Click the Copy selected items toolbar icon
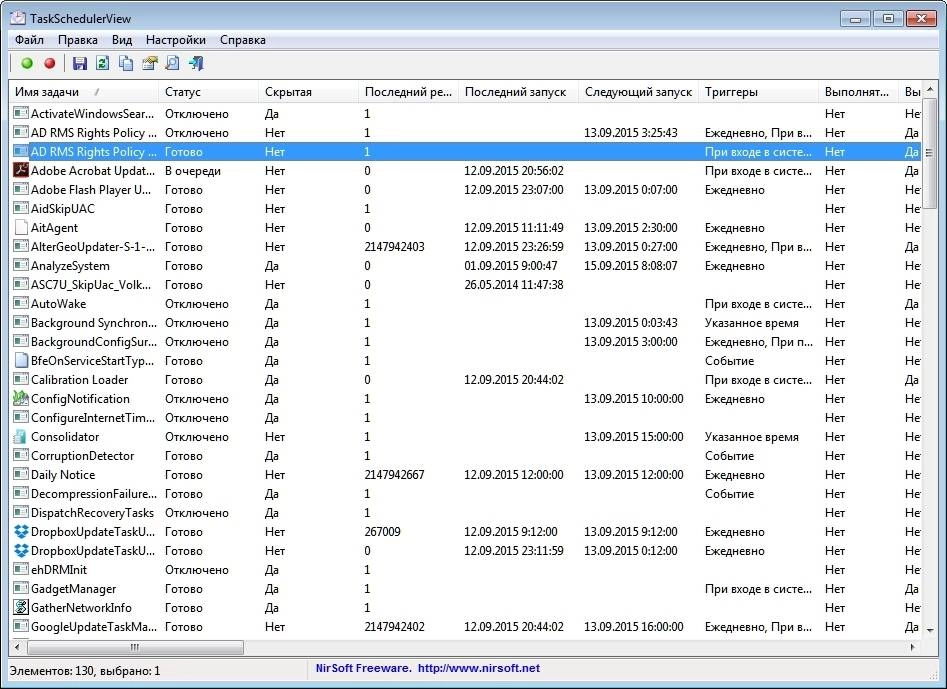947x689 pixels. pos(126,63)
